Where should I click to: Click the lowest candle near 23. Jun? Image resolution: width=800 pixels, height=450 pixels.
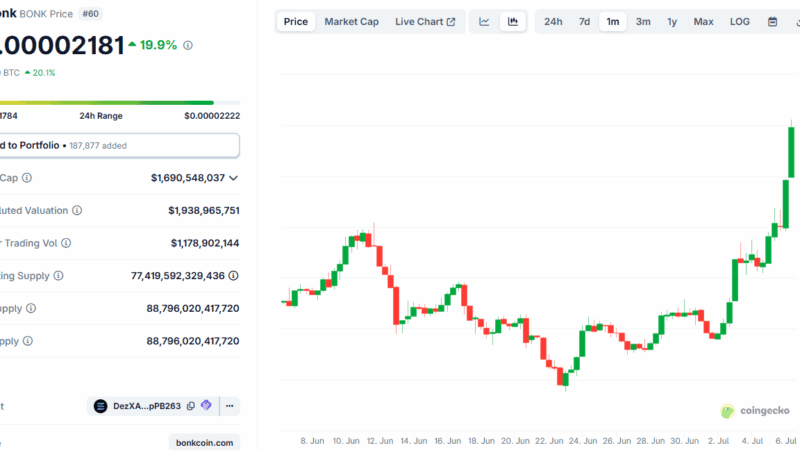(565, 380)
